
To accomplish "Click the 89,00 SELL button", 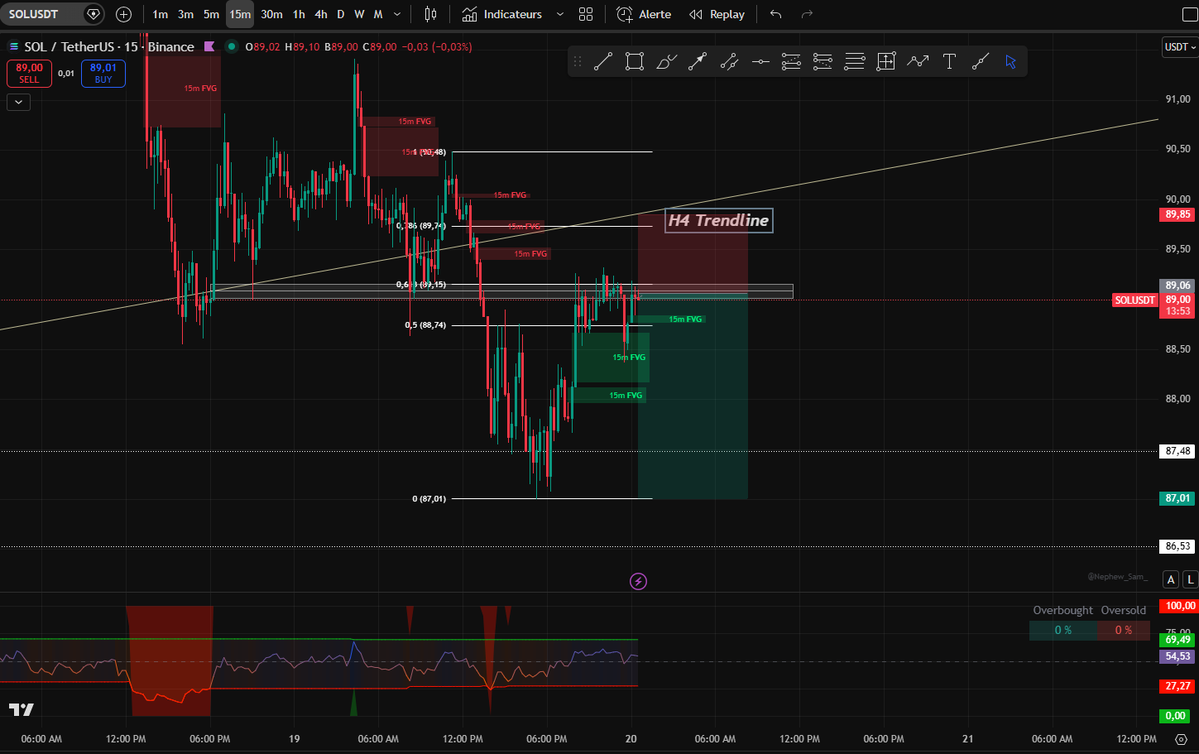I will (29, 73).
